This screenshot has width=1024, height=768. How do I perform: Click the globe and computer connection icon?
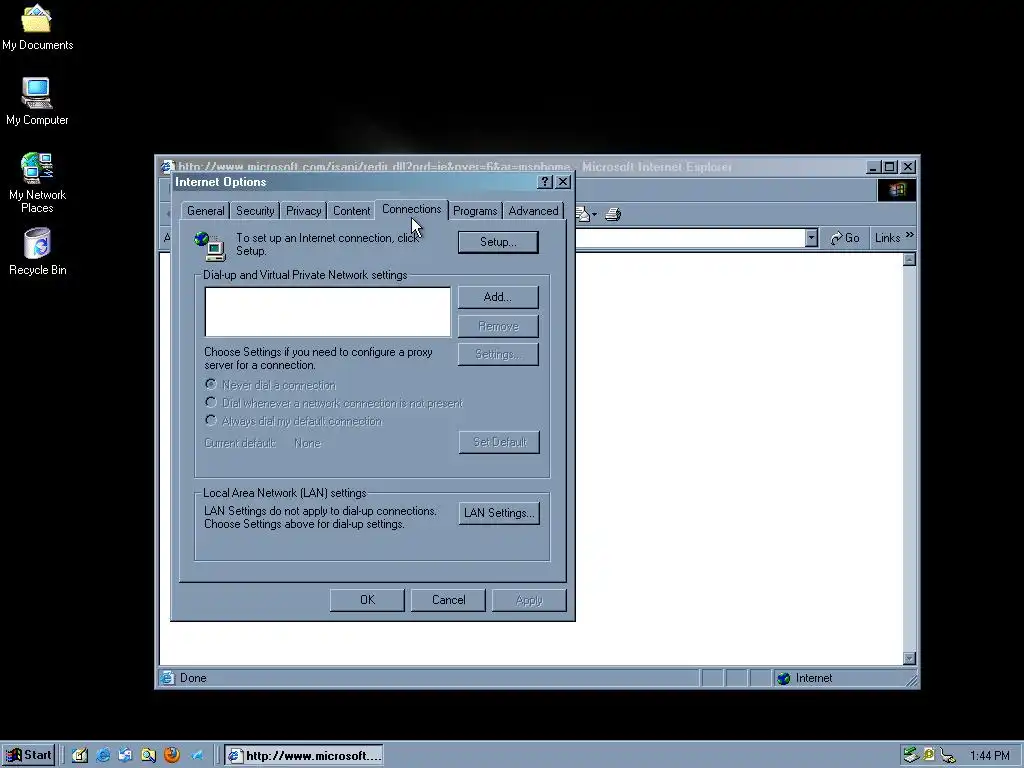210,246
